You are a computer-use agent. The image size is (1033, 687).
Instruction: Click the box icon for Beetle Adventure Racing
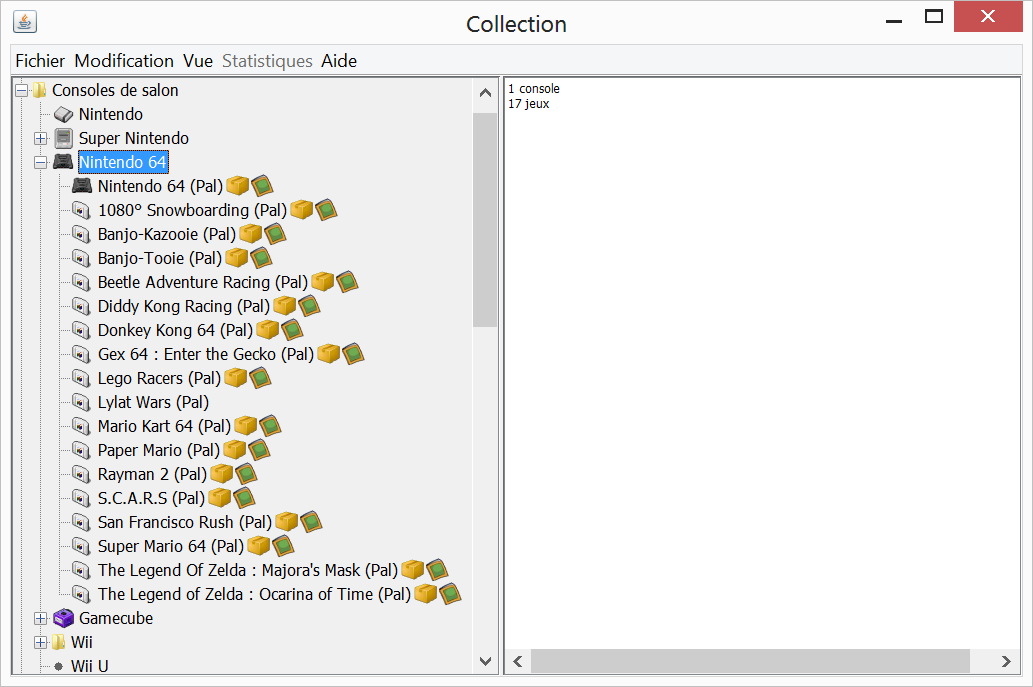pos(322,282)
